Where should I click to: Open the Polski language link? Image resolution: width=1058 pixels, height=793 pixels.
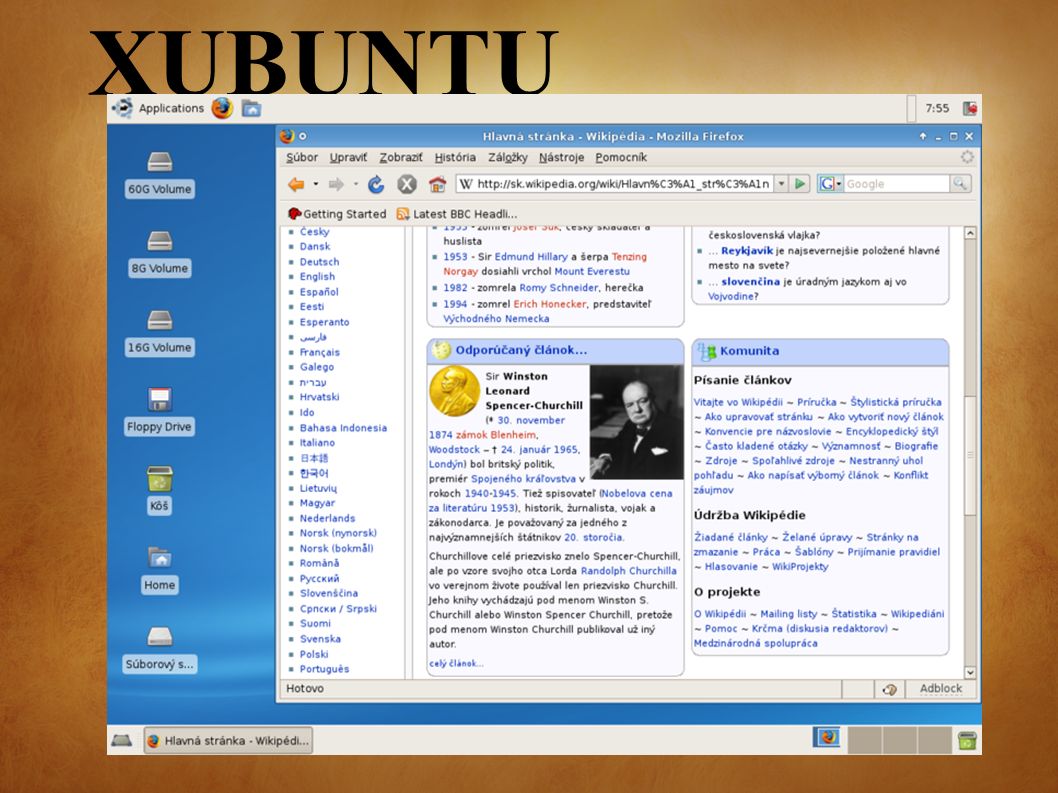314,654
